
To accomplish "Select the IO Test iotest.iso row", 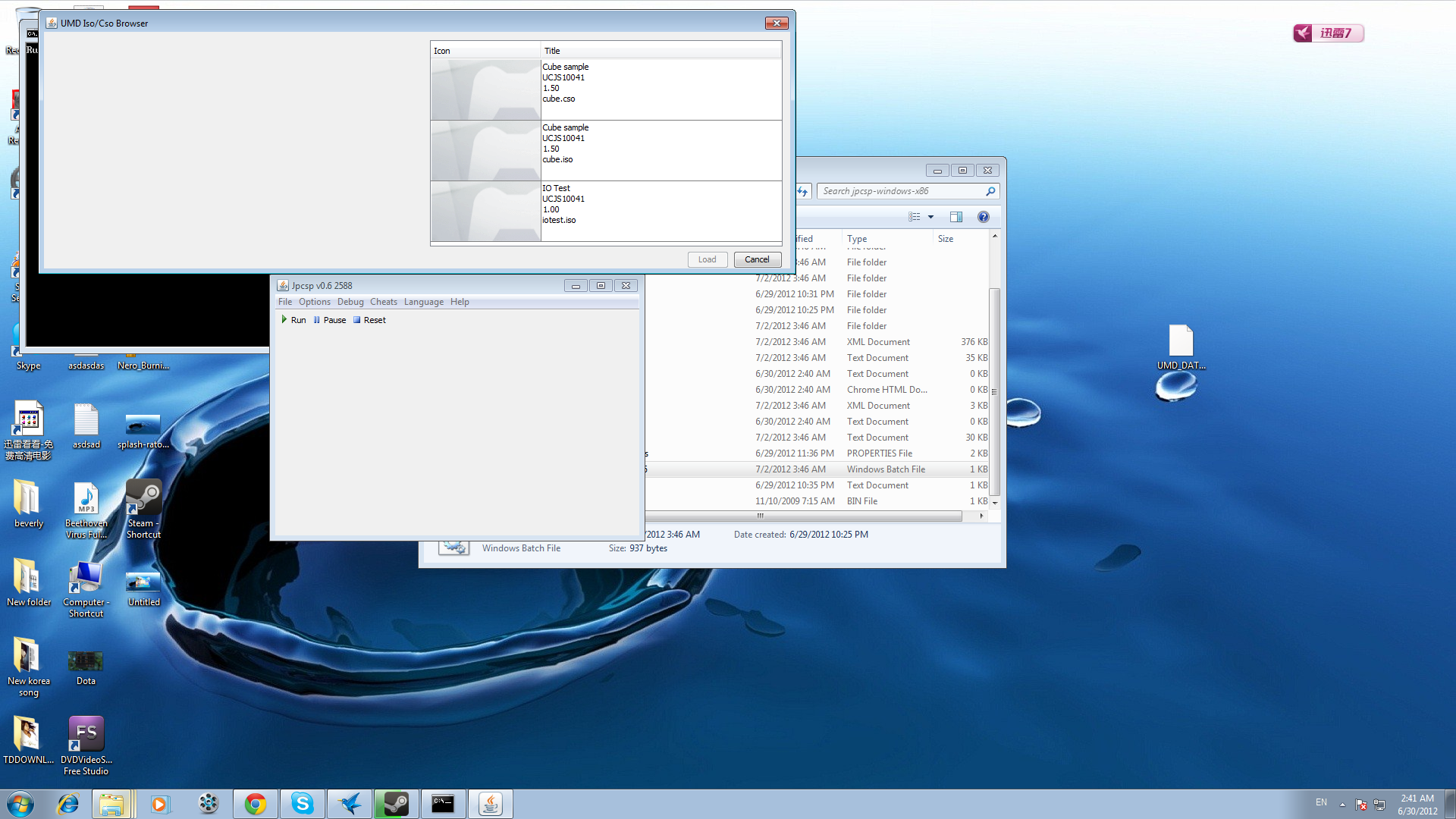I will point(605,211).
